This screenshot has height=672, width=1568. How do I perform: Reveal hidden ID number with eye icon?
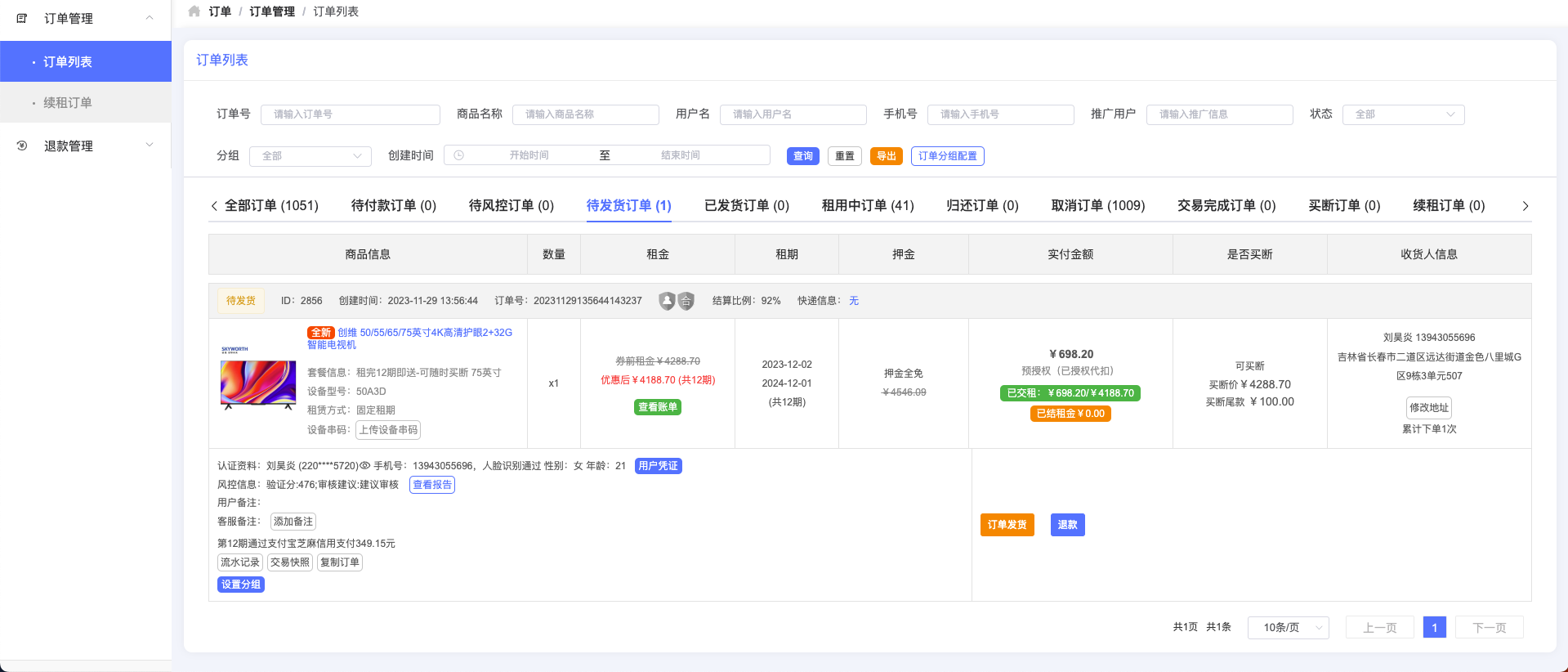pyautogui.click(x=365, y=466)
